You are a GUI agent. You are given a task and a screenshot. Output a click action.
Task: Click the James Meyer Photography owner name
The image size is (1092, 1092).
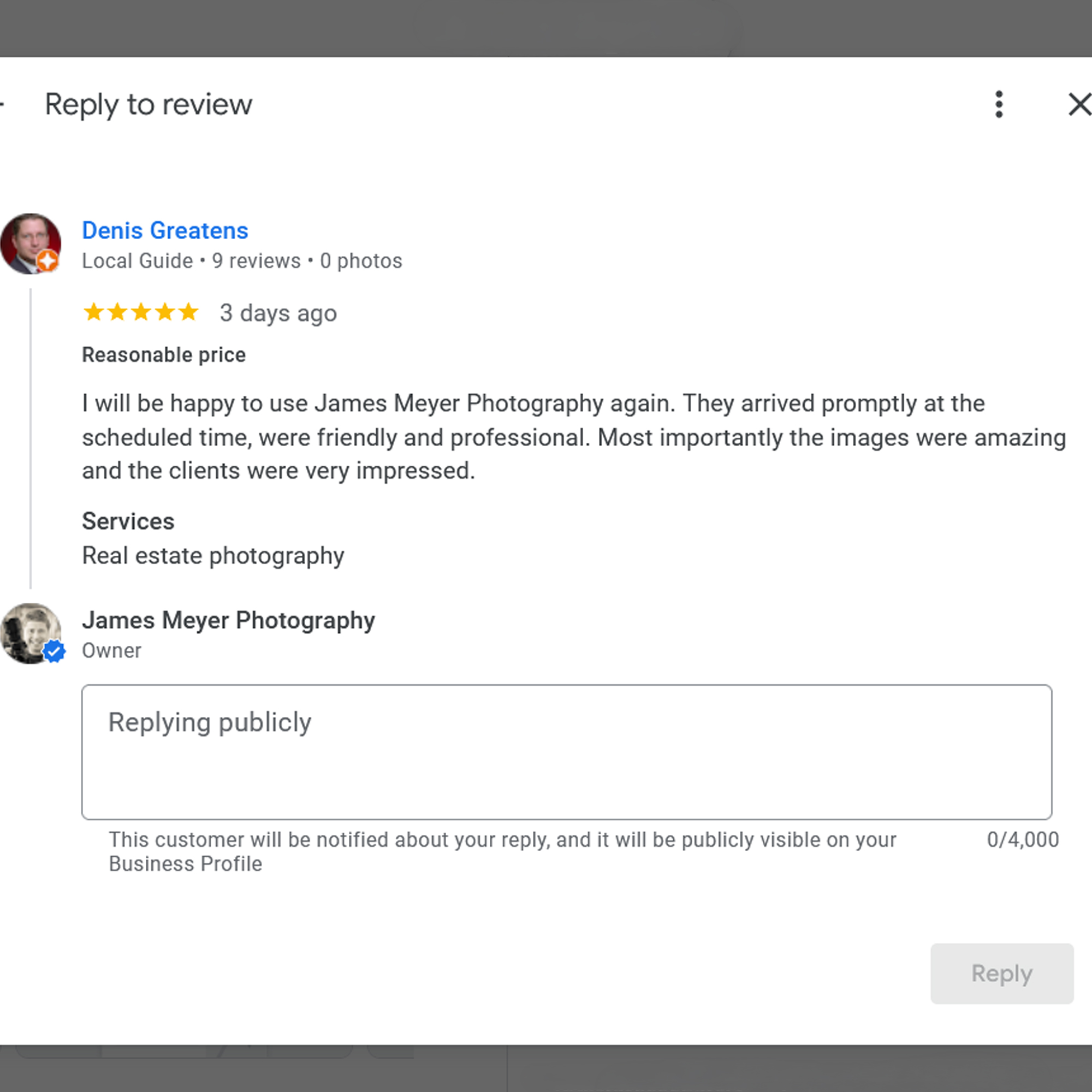point(228,620)
